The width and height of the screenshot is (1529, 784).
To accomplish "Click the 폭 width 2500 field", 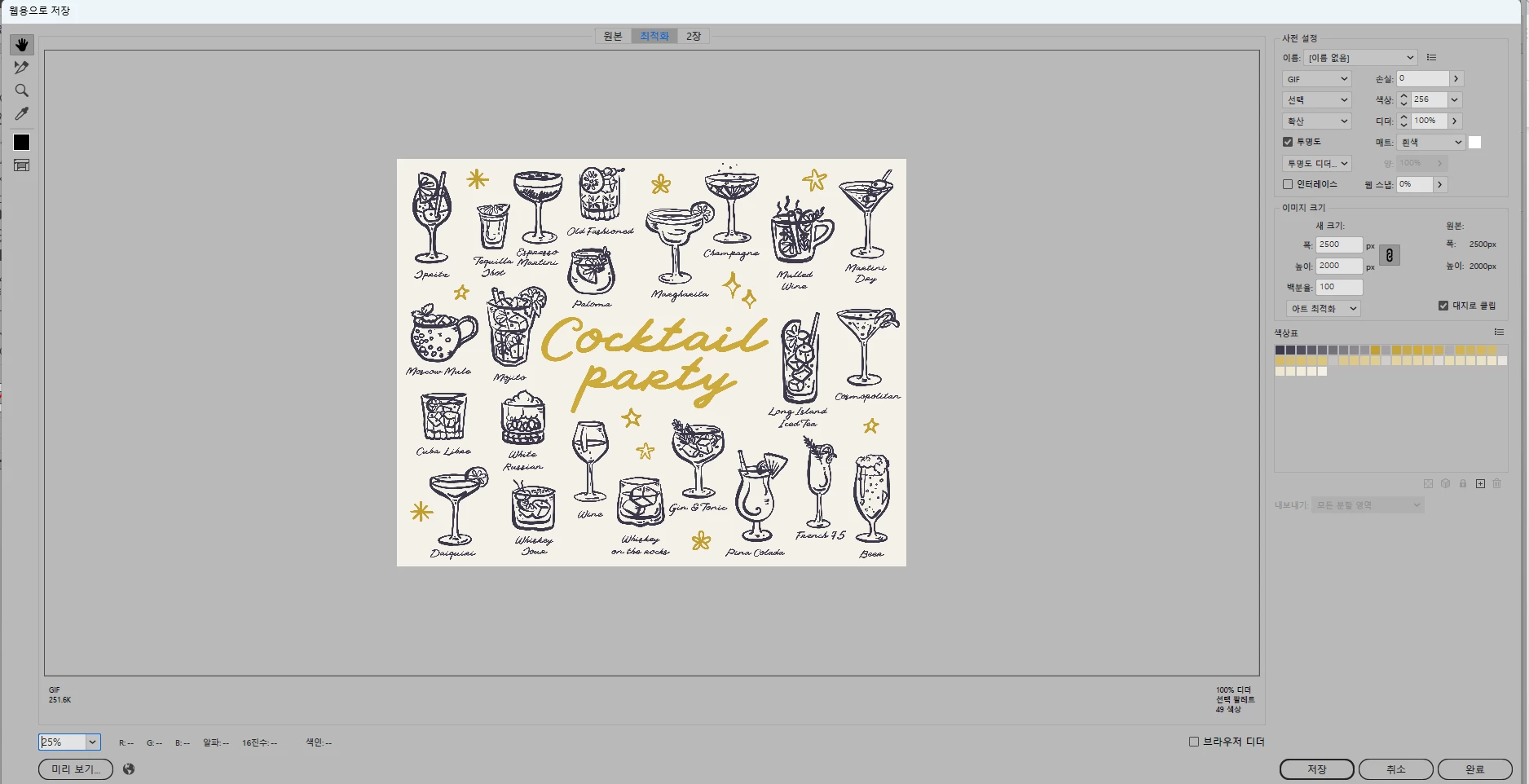I will click(x=1339, y=244).
